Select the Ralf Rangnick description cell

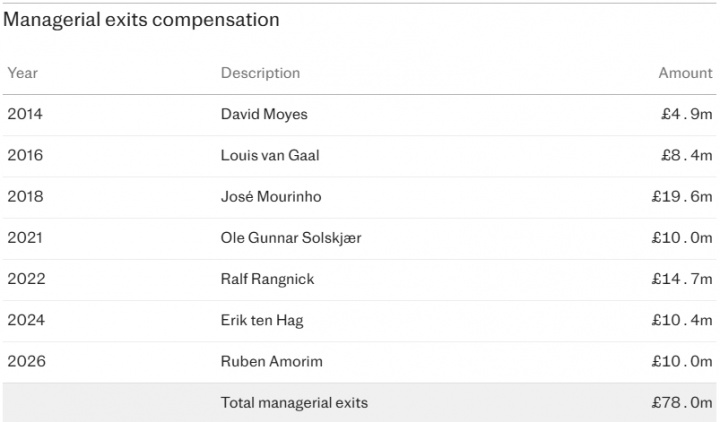click(x=267, y=279)
